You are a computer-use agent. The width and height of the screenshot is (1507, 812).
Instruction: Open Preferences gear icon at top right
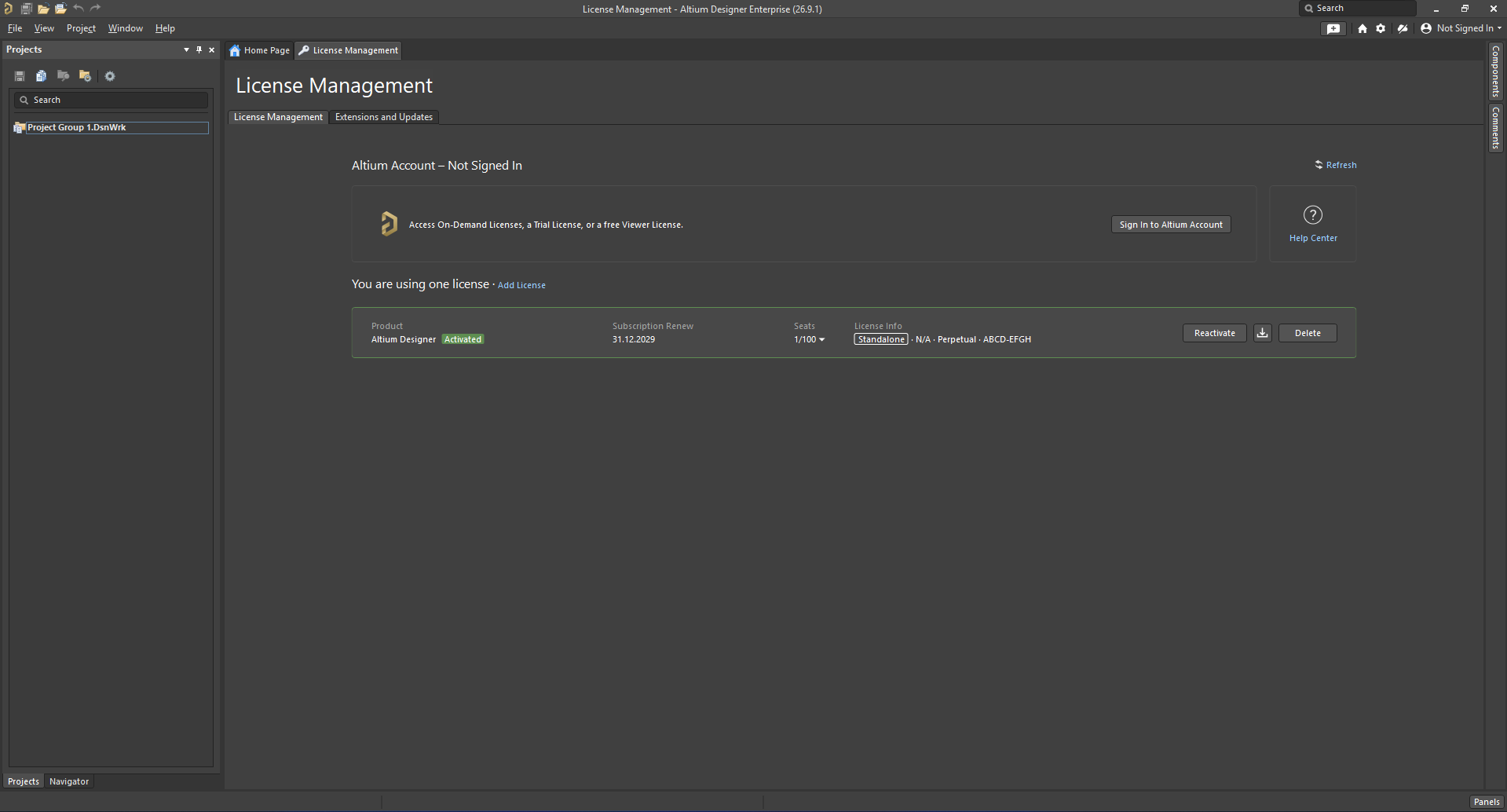[x=1381, y=28]
